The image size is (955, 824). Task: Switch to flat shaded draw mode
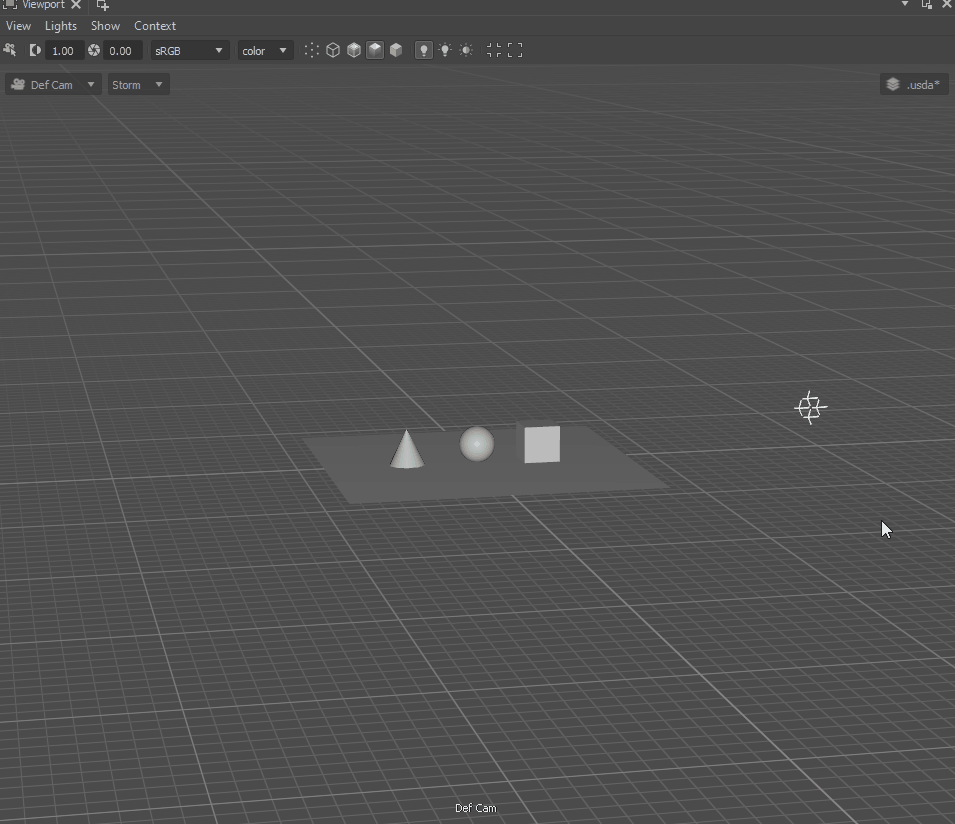pos(396,50)
